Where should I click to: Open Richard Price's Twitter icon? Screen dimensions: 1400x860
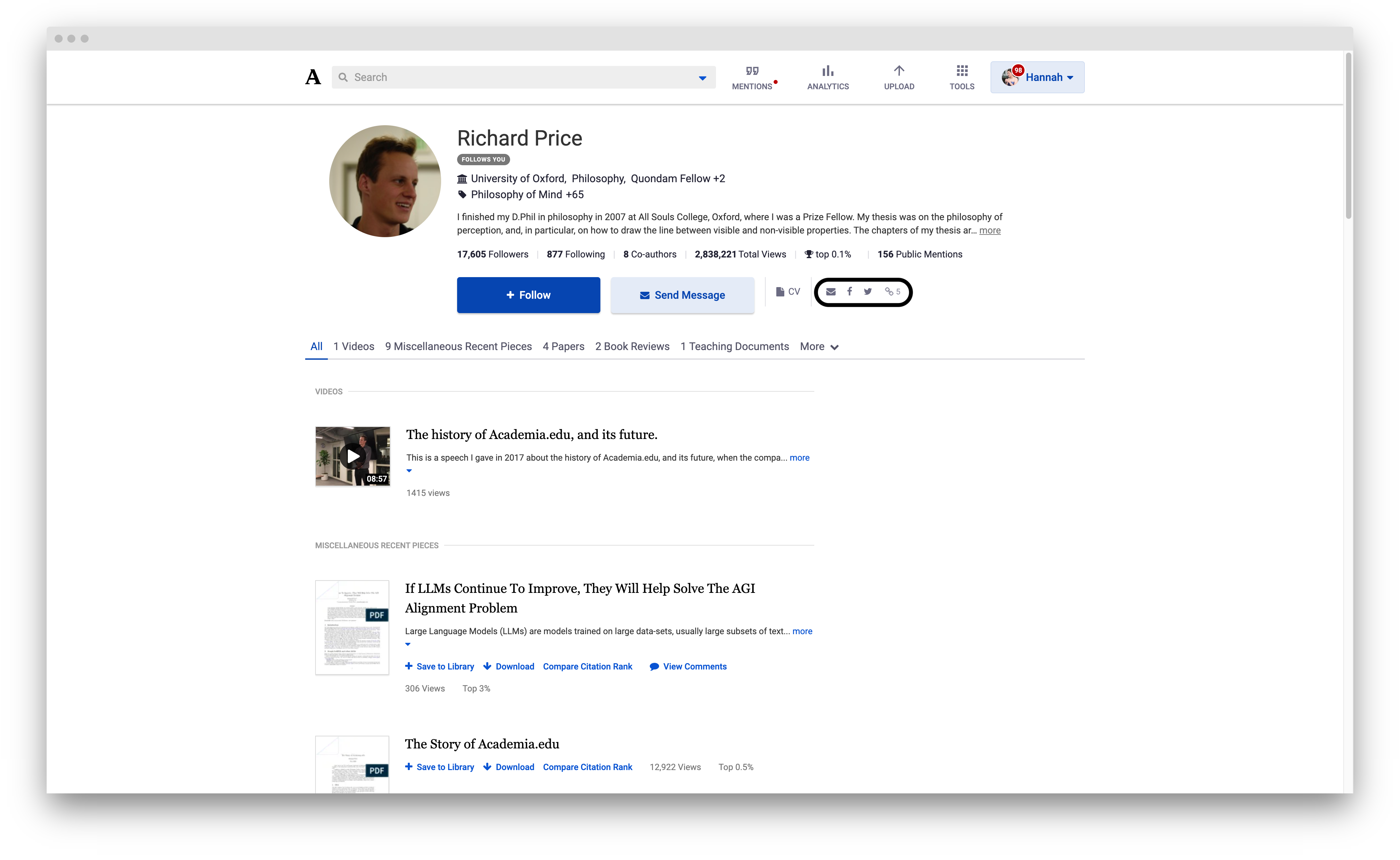[x=868, y=292]
